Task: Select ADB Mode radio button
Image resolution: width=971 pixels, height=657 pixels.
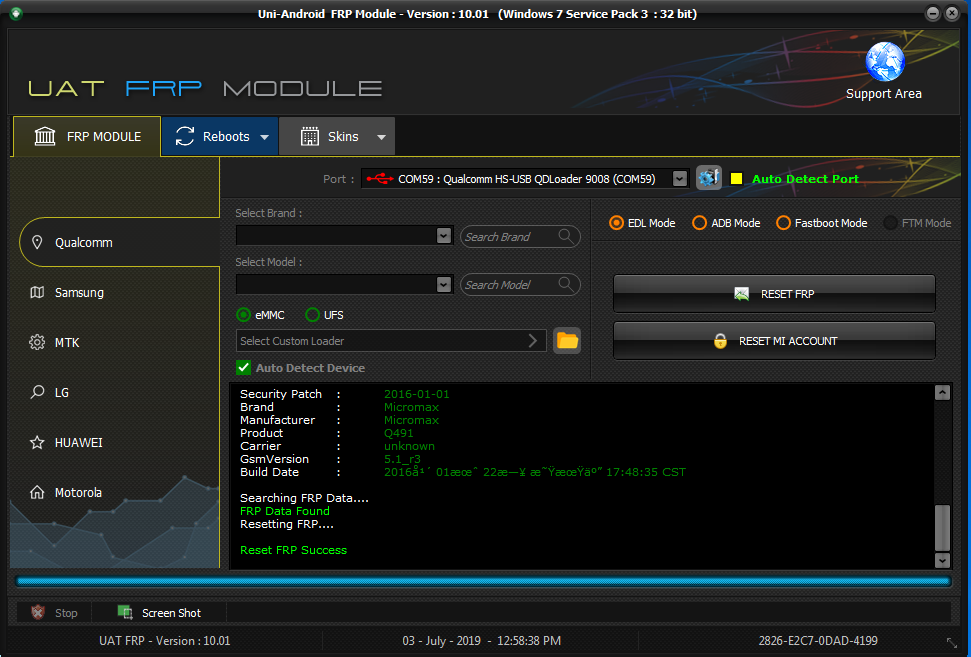Action: [699, 223]
